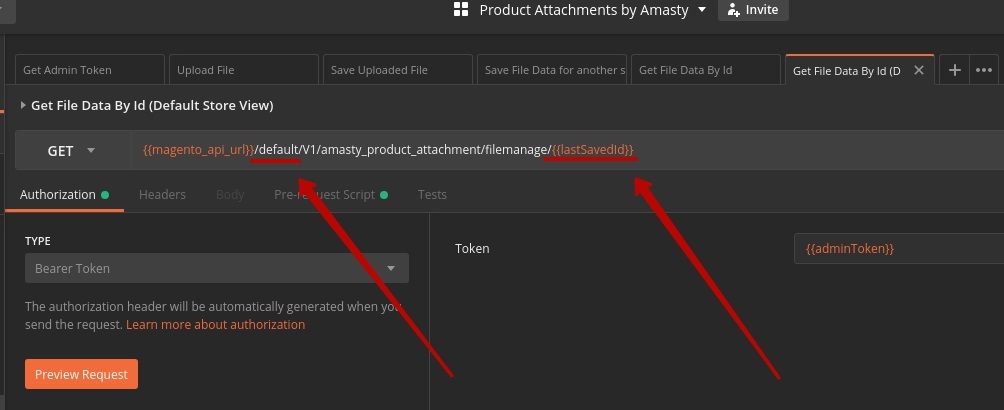Open a new request tab with plus icon
The height and width of the screenshot is (410, 1004).
pos(955,70)
